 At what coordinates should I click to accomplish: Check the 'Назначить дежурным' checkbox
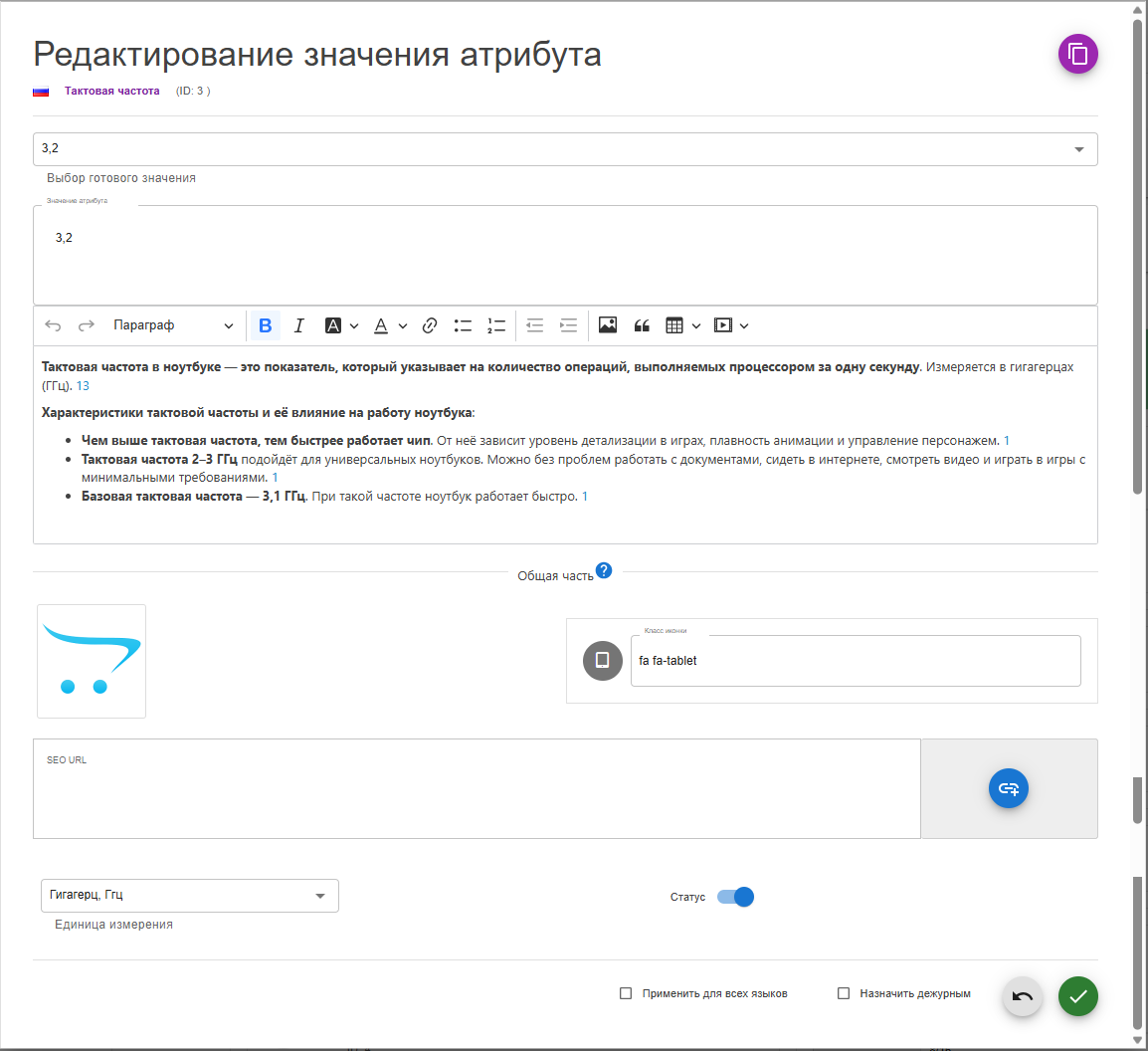(x=844, y=993)
